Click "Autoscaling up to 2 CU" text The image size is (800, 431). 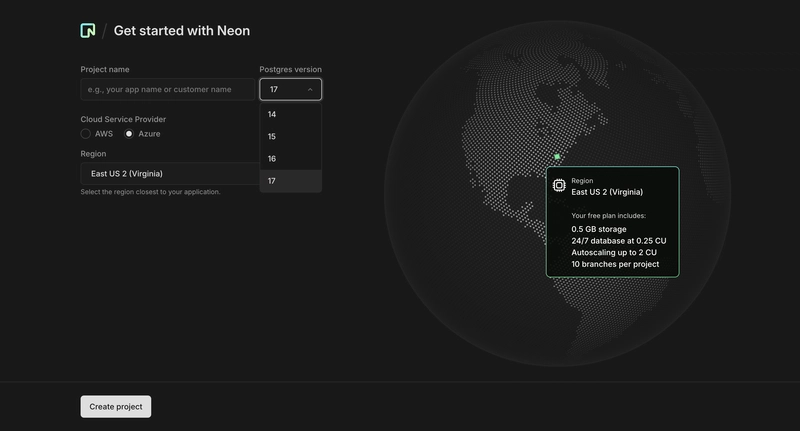click(614, 252)
